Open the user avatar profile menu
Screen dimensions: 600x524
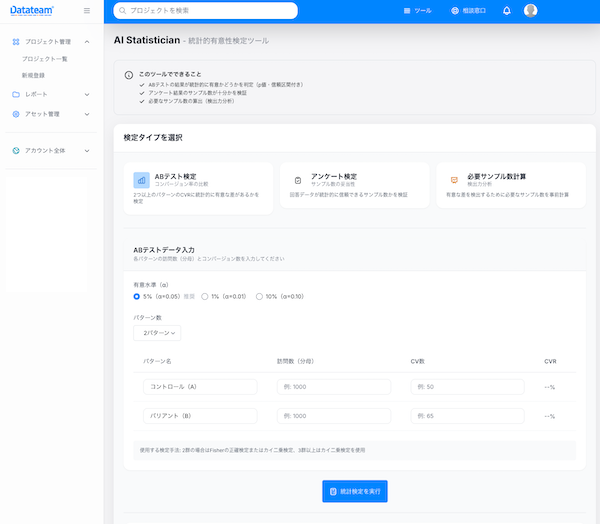(530, 11)
